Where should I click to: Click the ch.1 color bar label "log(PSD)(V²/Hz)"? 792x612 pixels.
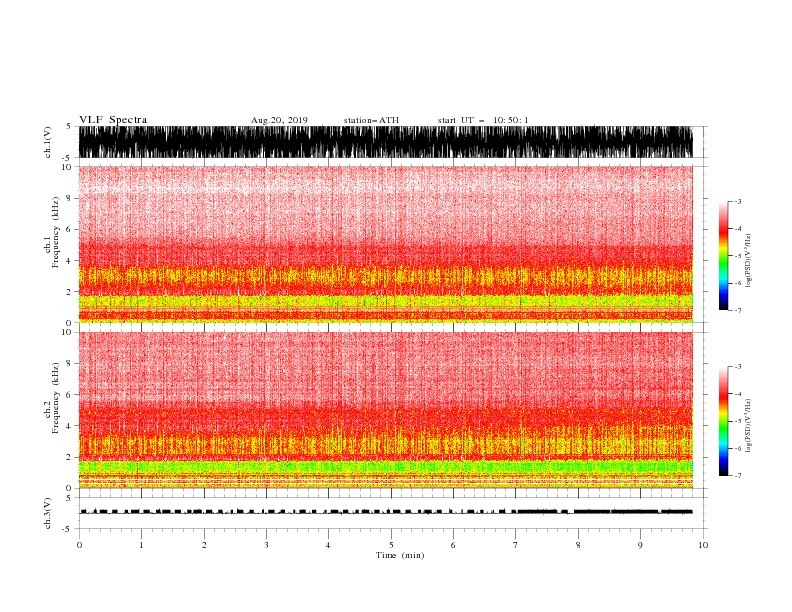749,260
